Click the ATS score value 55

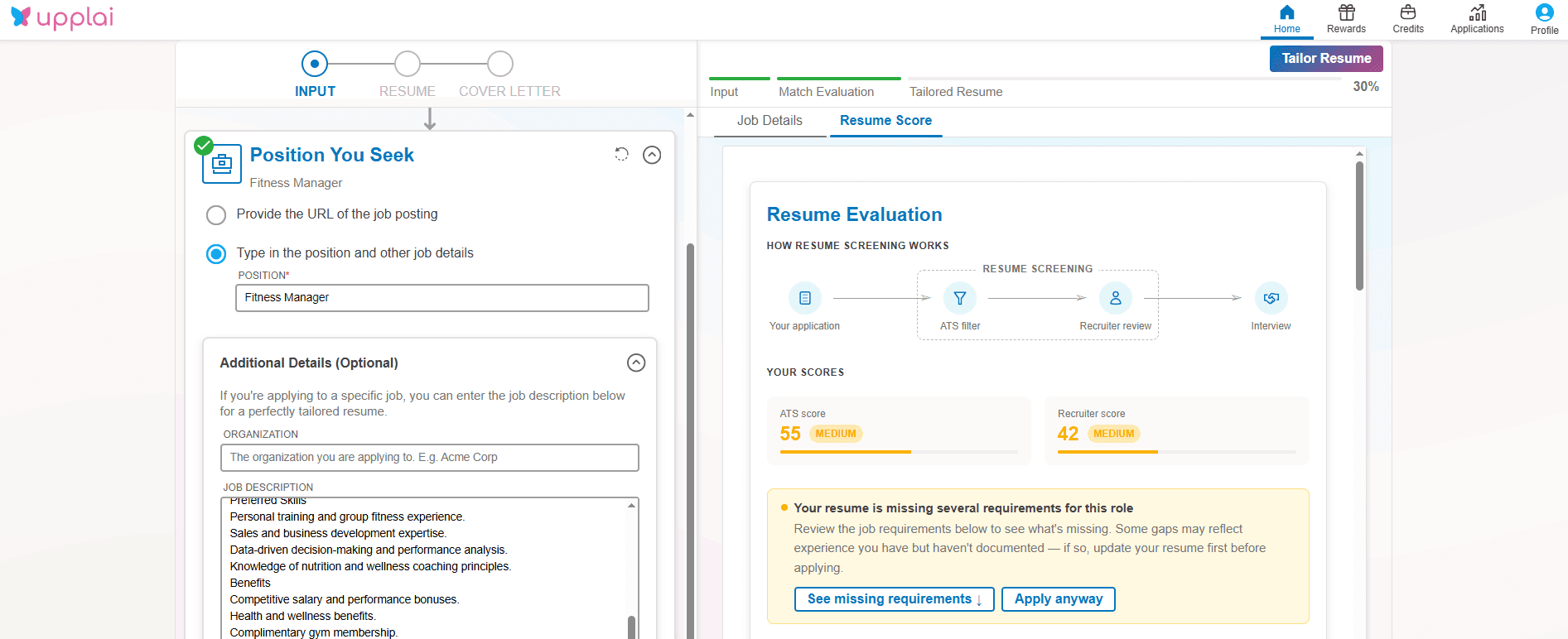point(790,434)
